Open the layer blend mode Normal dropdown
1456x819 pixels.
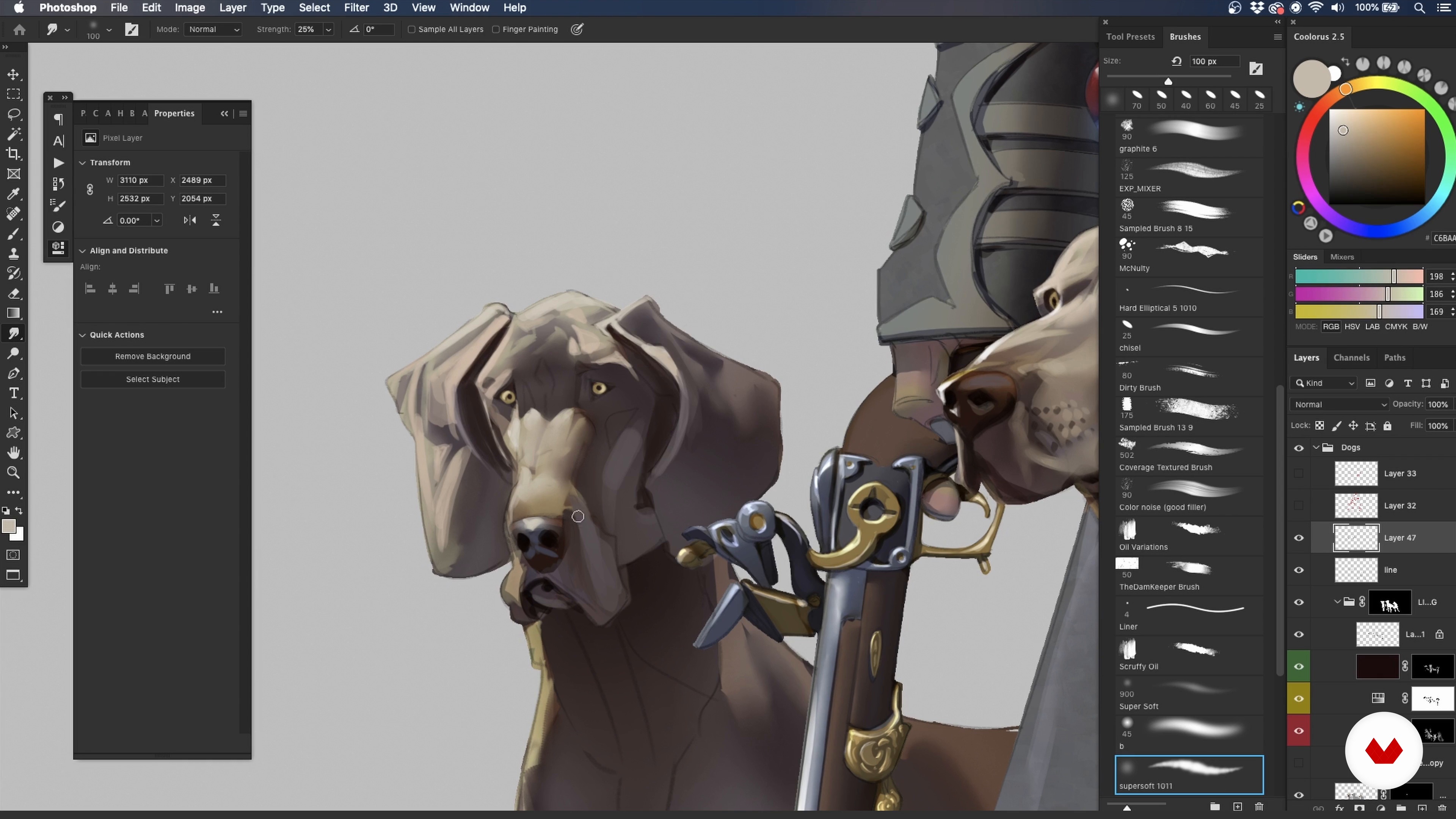click(x=1339, y=405)
